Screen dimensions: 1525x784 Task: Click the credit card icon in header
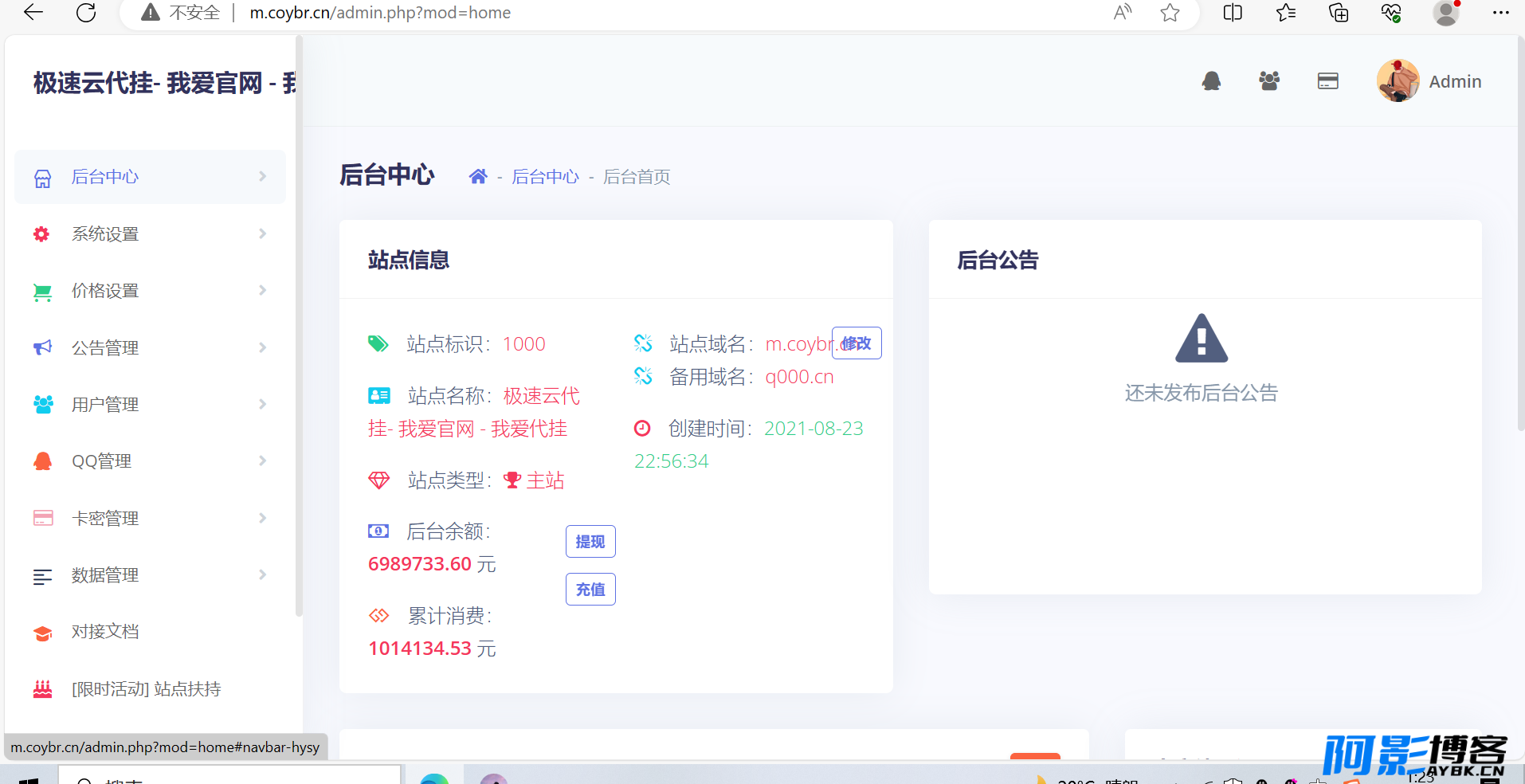(x=1327, y=81)
